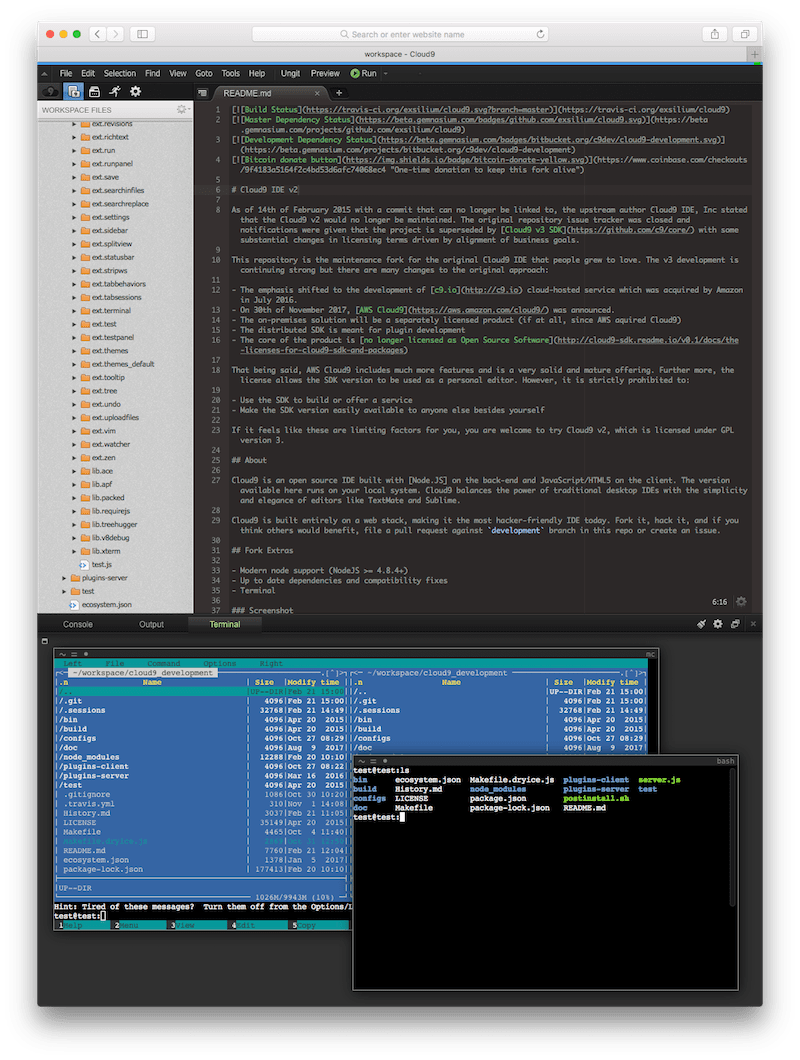
Task: Open the File menu
Action: 66,74
